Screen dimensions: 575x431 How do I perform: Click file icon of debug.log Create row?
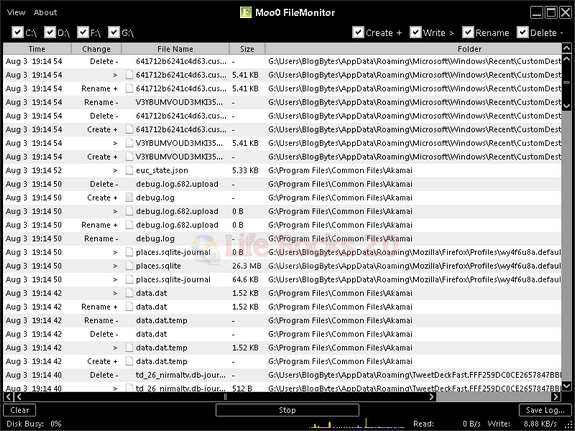(x=129, y=197)
